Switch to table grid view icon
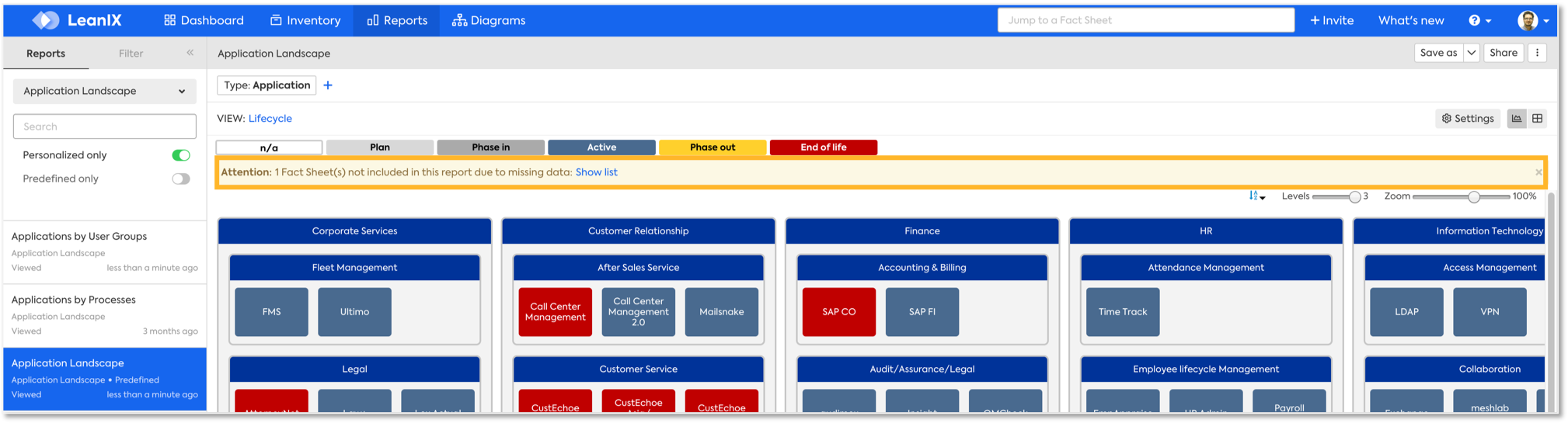Image resolution: width=1568 pixels, height=423 pixels. pos(1537,119)
